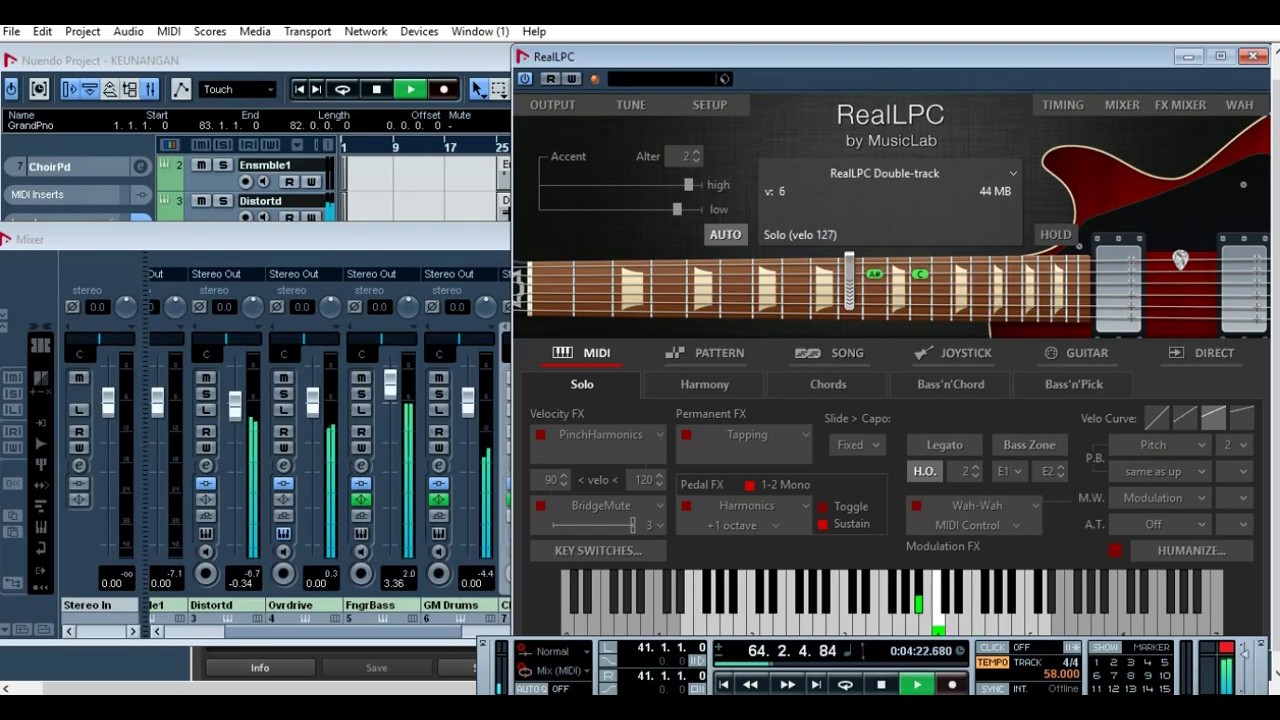Click the stop button in Nuendo project toolbar

click(376, 90)
